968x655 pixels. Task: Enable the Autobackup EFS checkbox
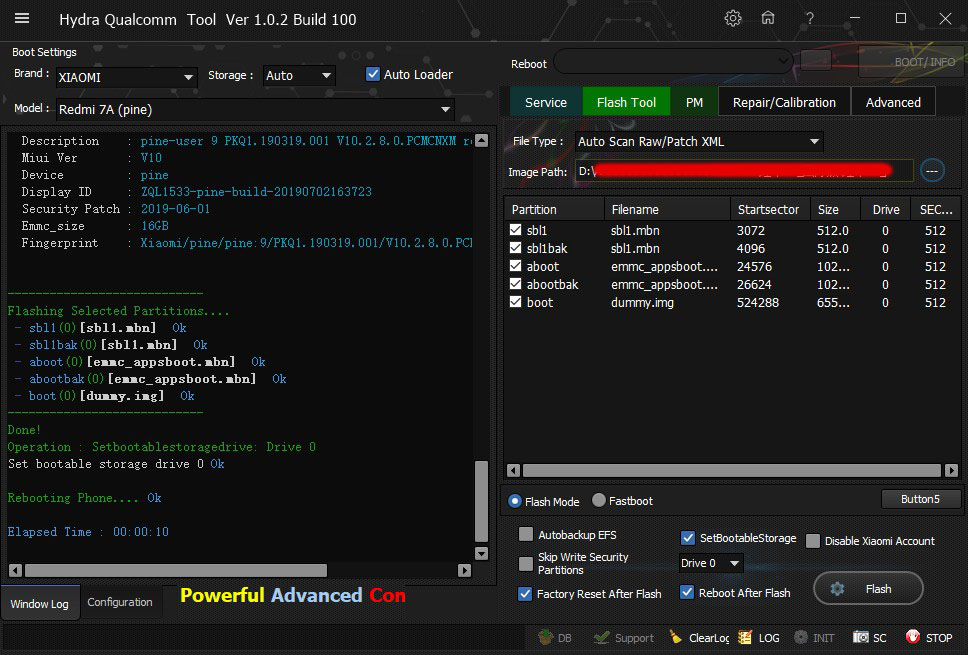tap(526, 535)
